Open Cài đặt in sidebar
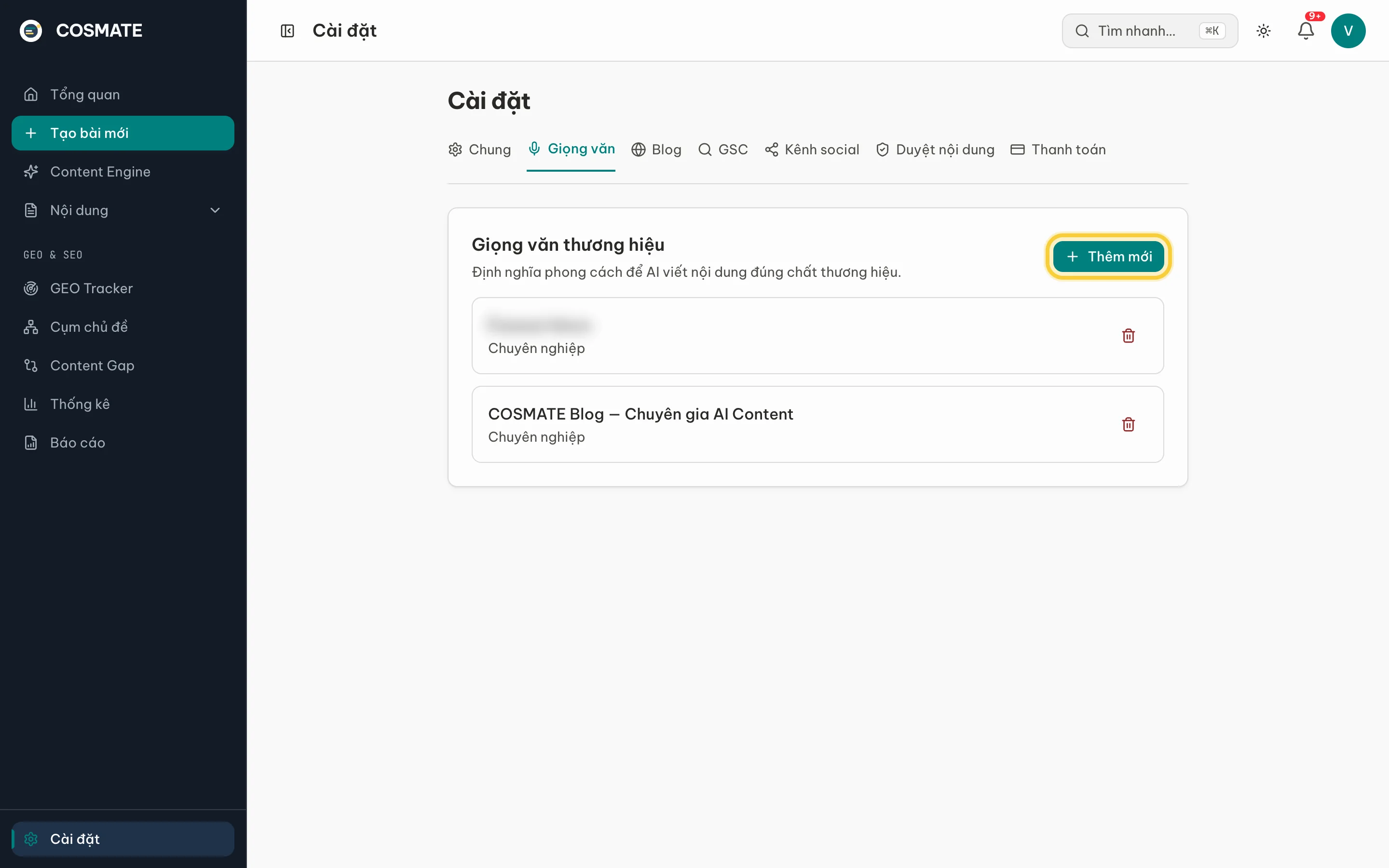Screen dimensions: 1389x868 123,839
